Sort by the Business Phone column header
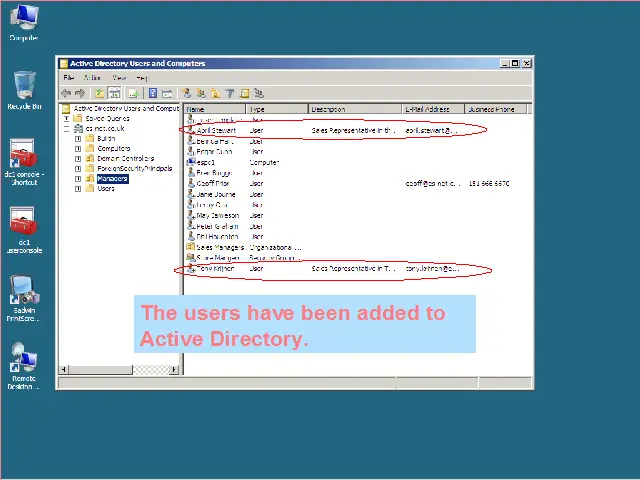 [x=496, y=109]
